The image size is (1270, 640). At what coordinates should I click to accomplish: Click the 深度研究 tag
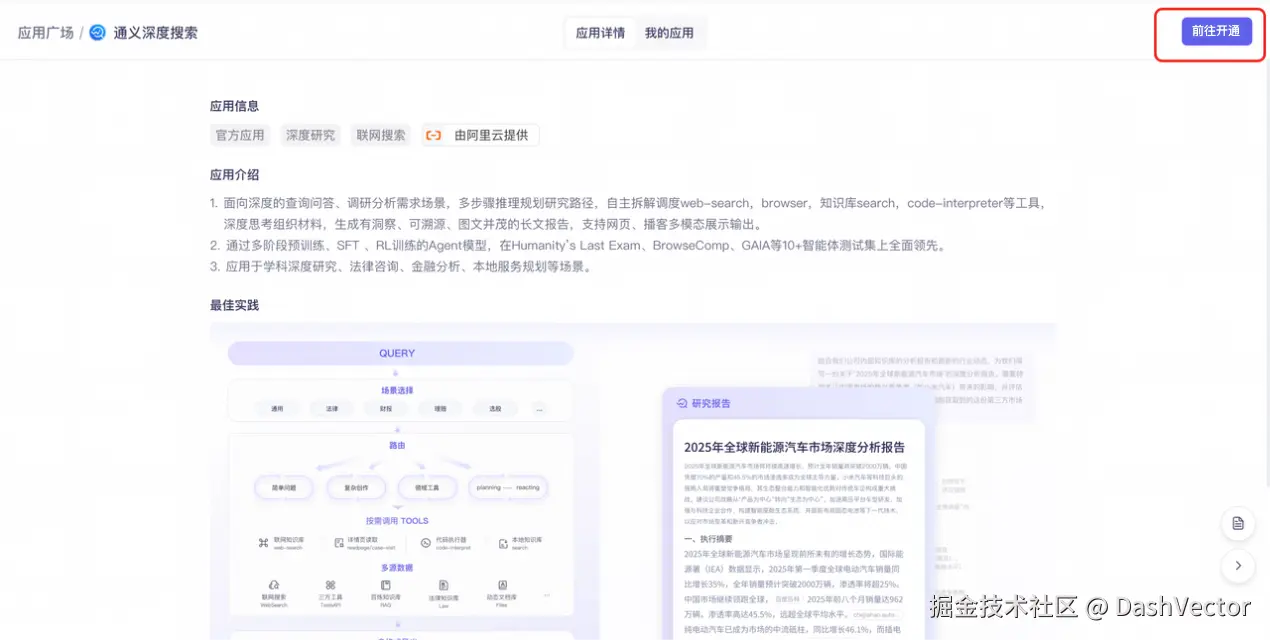tap(310, 135)
